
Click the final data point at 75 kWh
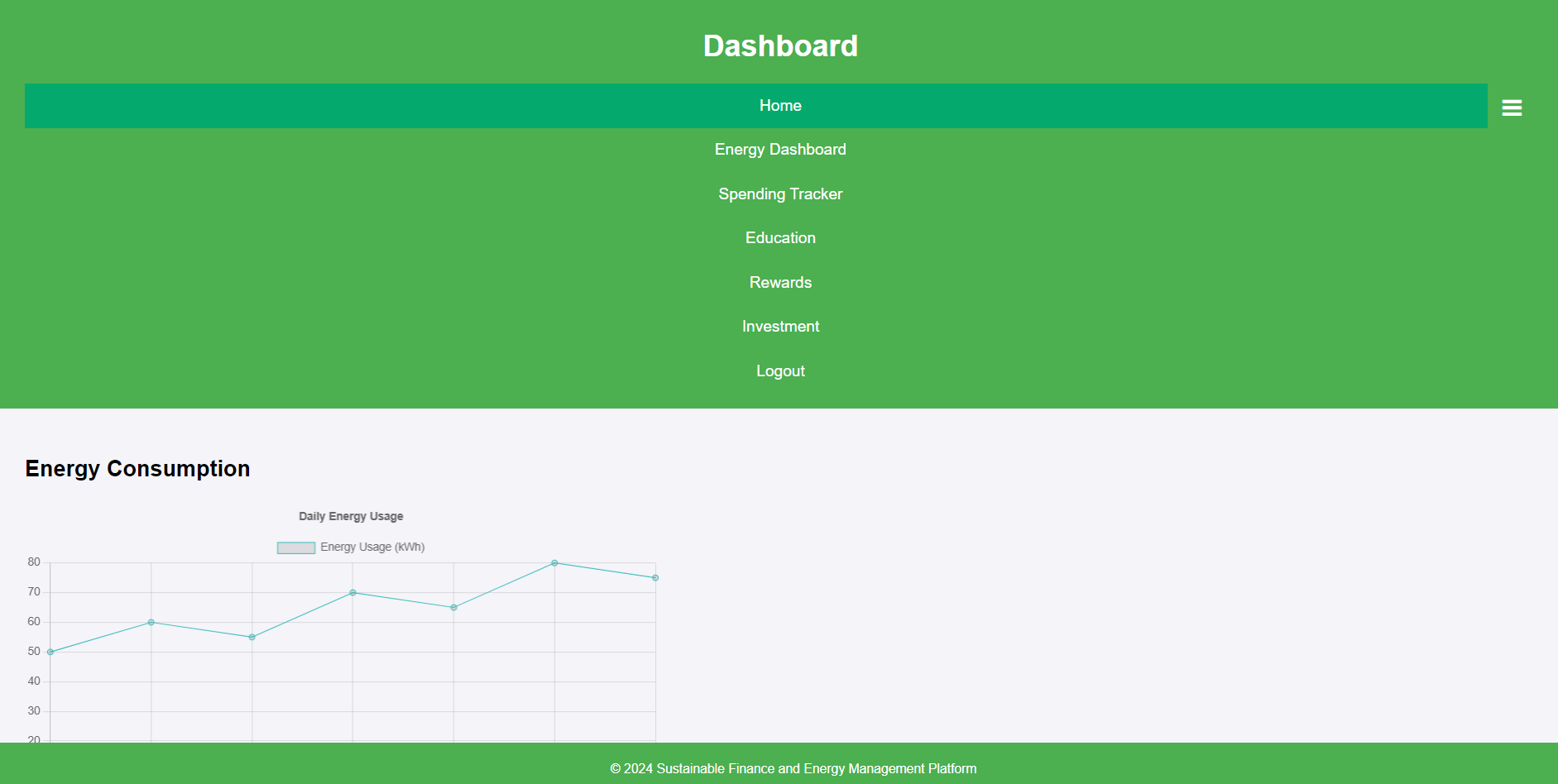654,577
